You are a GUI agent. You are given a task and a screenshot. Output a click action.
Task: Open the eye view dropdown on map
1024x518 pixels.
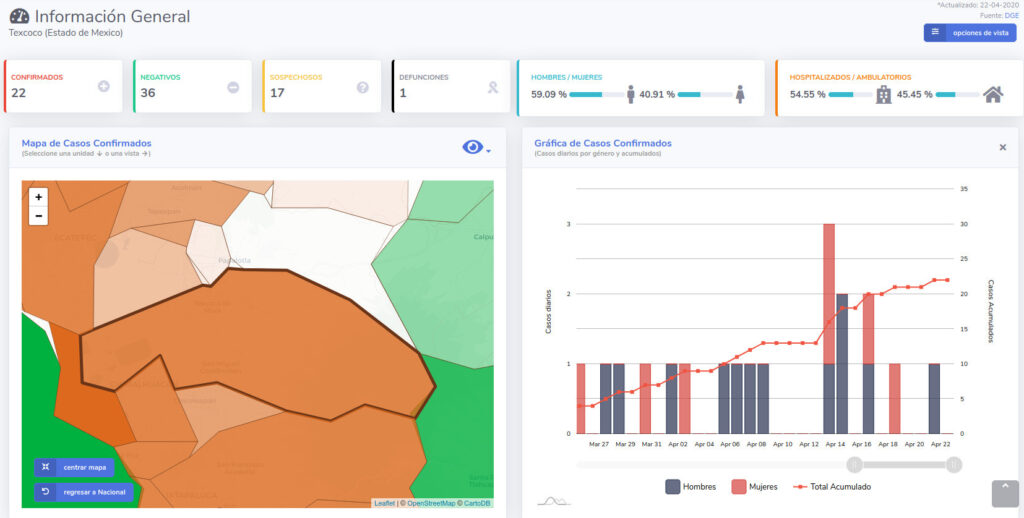click(x=476, y=148)
